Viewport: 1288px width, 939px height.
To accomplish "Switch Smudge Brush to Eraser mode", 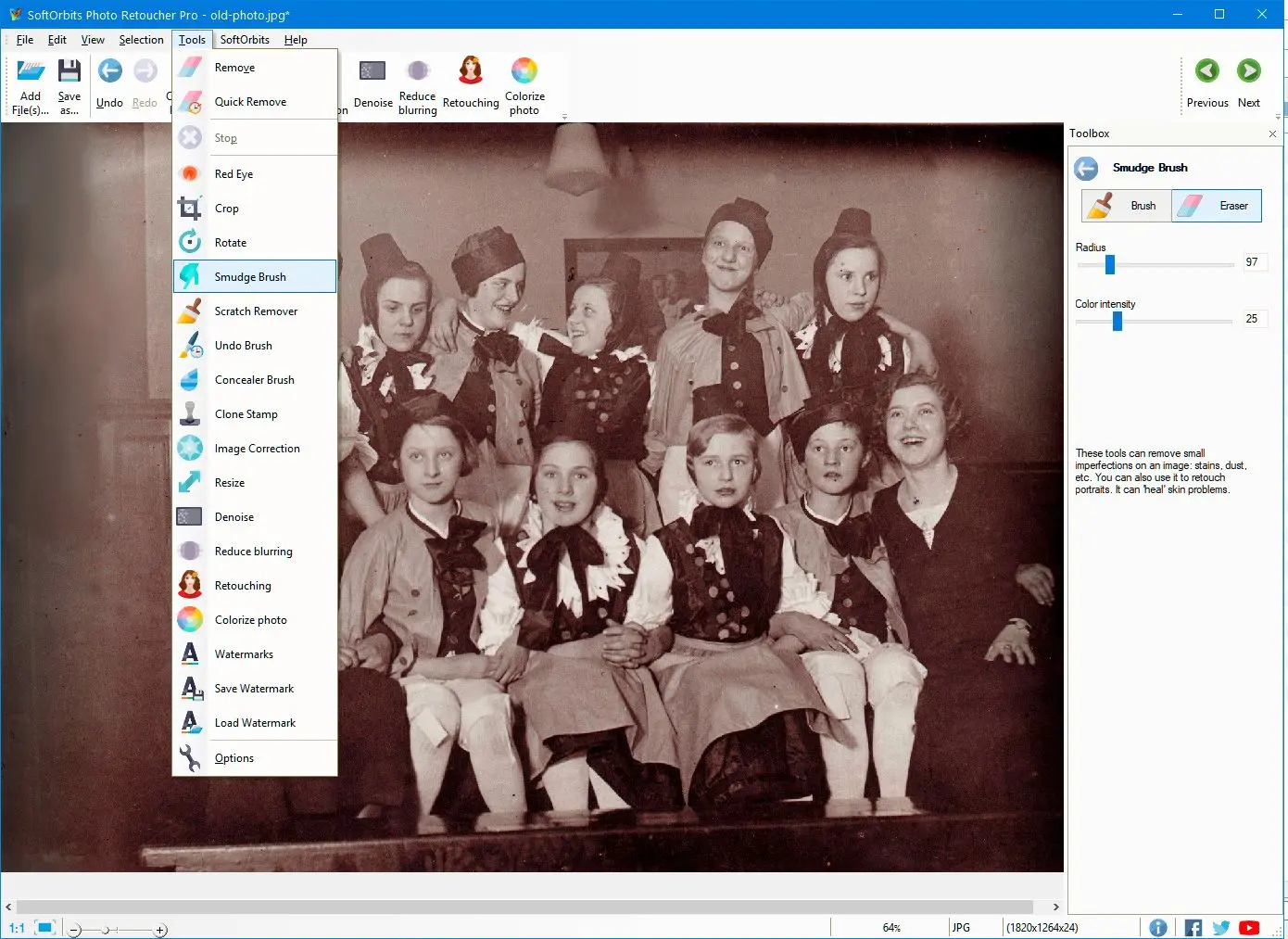I will tap(1216, 206).
